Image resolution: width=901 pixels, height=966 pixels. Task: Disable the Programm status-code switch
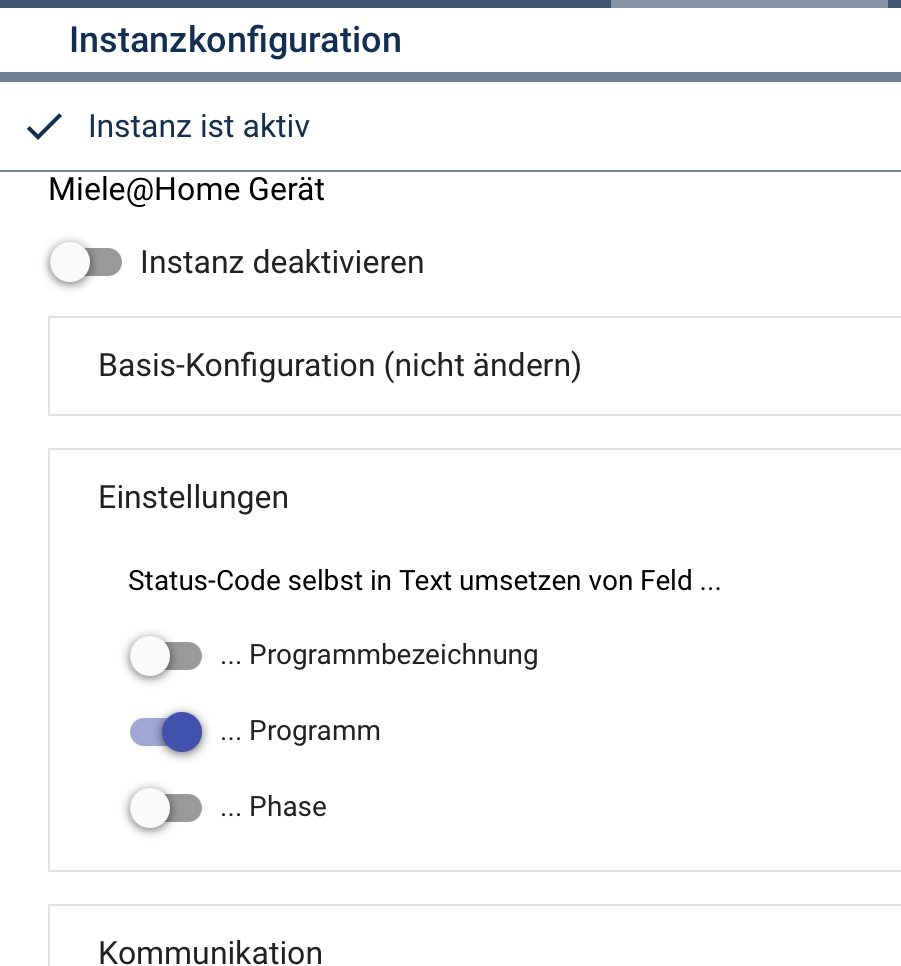[x=167, y=732]
